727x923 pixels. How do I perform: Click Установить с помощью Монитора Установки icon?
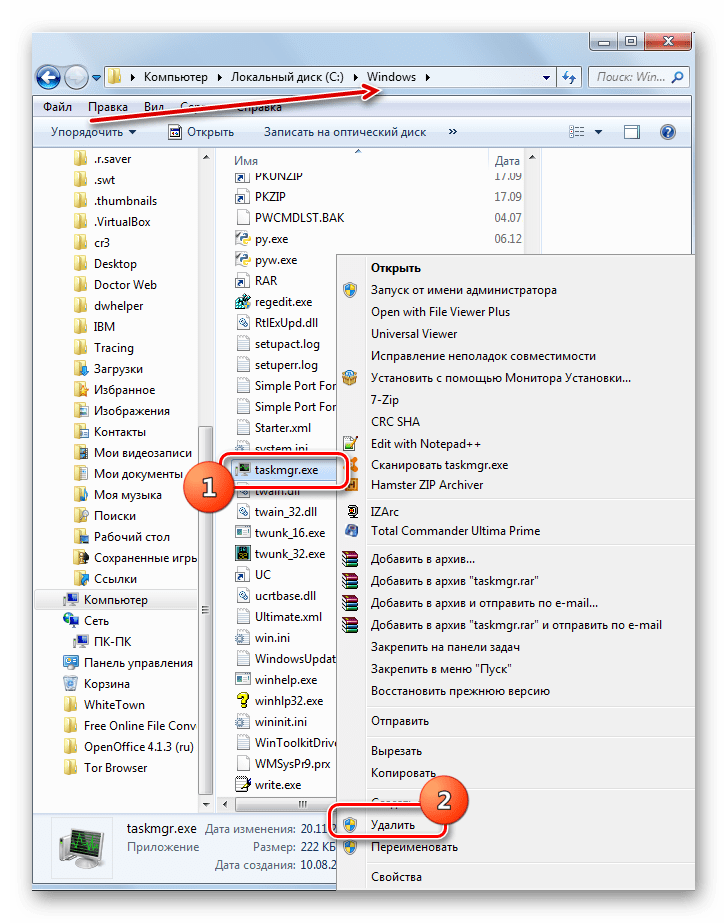point(350,377)
